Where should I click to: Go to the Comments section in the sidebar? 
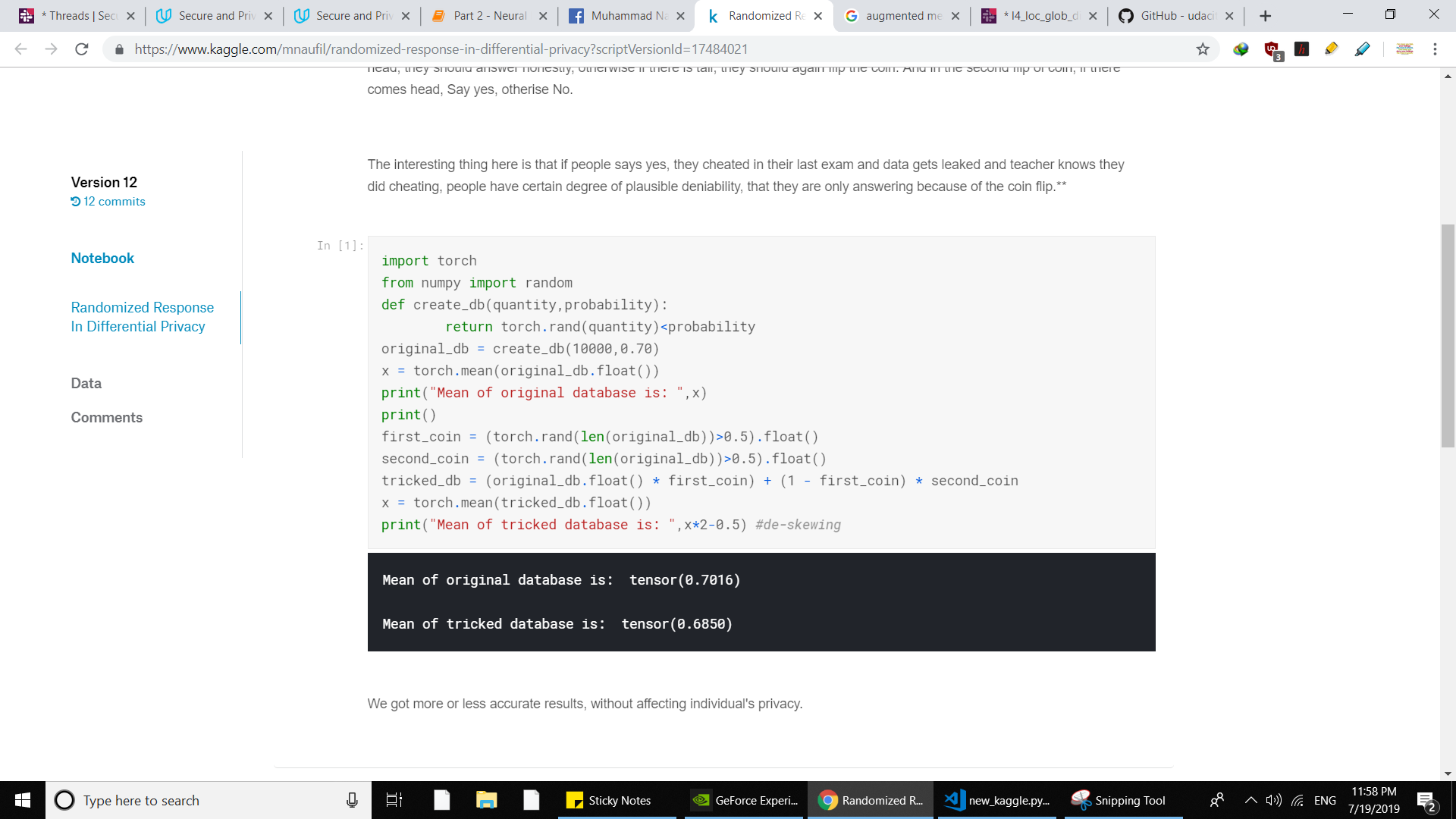coord(106,418)
